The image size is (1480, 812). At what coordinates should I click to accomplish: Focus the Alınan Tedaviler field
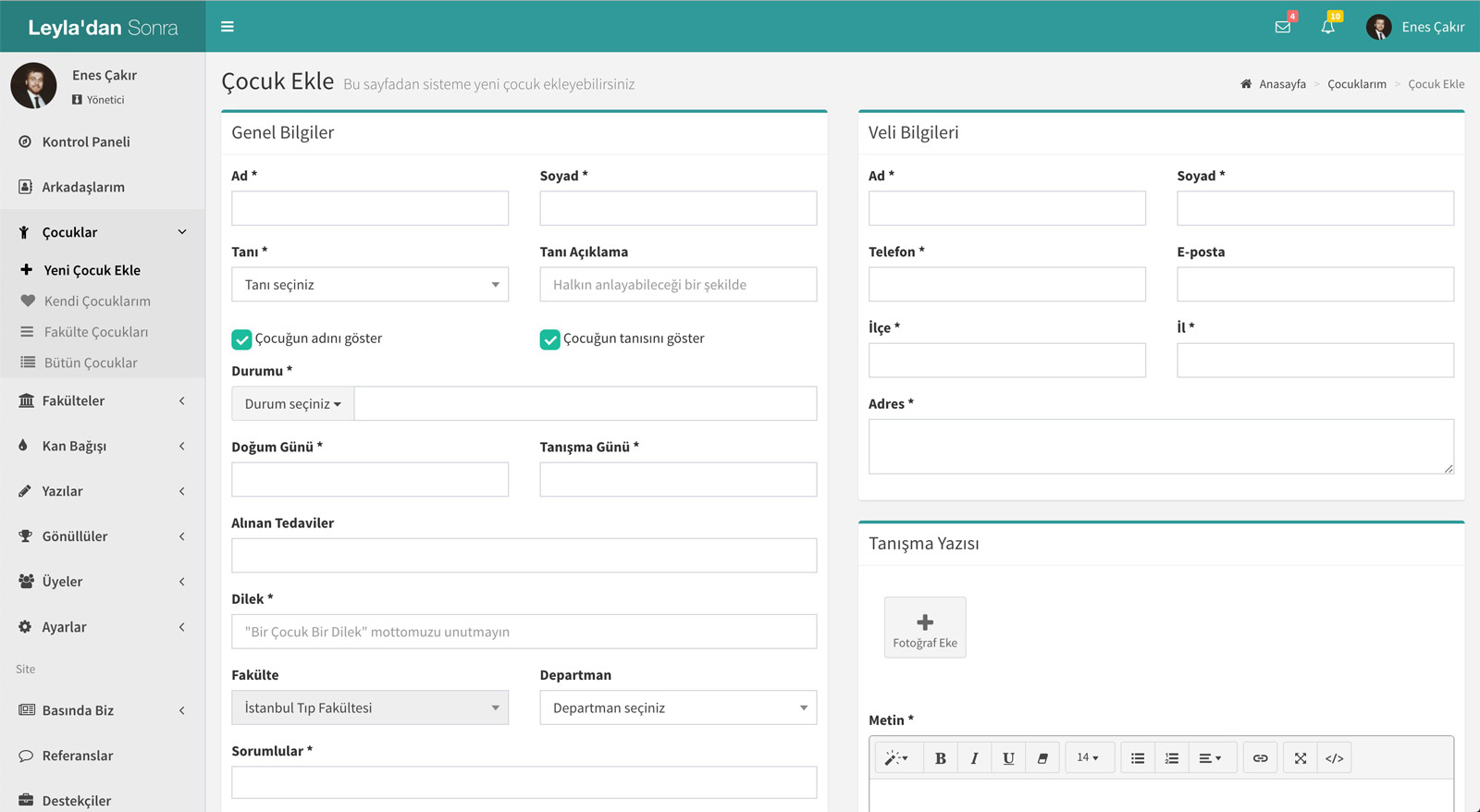click(524, 556)
